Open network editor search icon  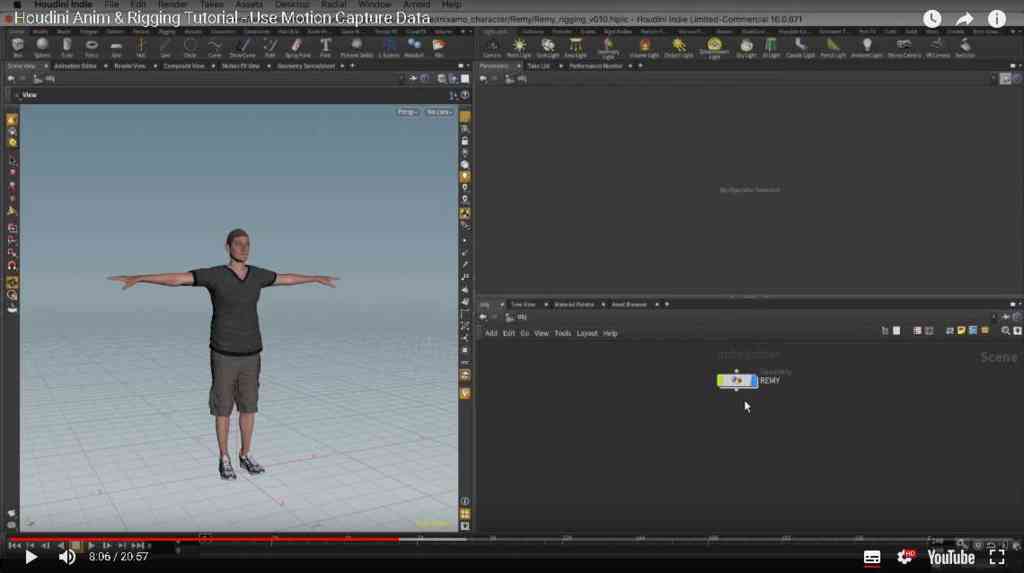[x=1005, y=331]
